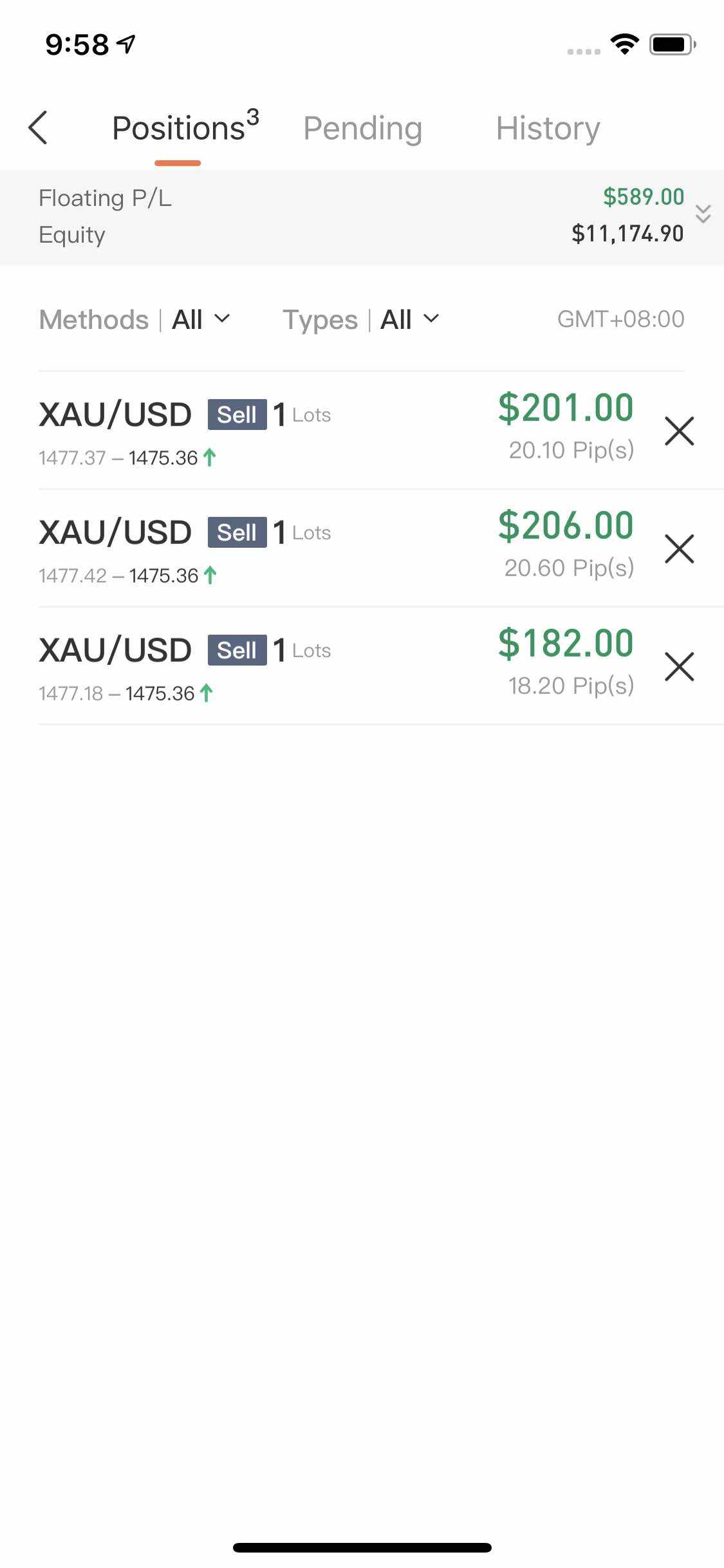Tap the green arrow beside 1477.37 – 1475.36

(x=209, y=458)
